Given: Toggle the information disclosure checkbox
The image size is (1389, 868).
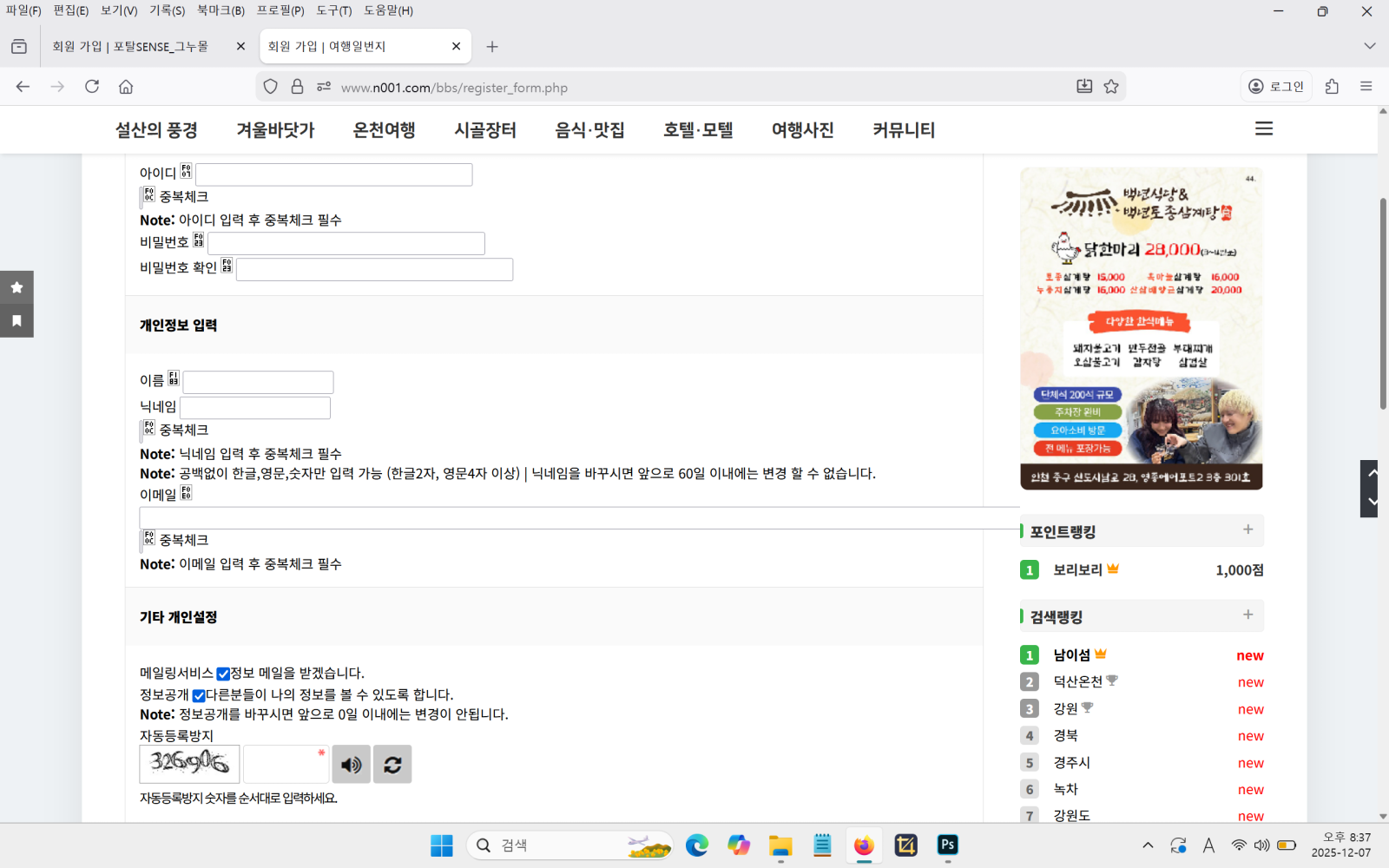Looking at the screenshot, I should [x=199, y=695].
